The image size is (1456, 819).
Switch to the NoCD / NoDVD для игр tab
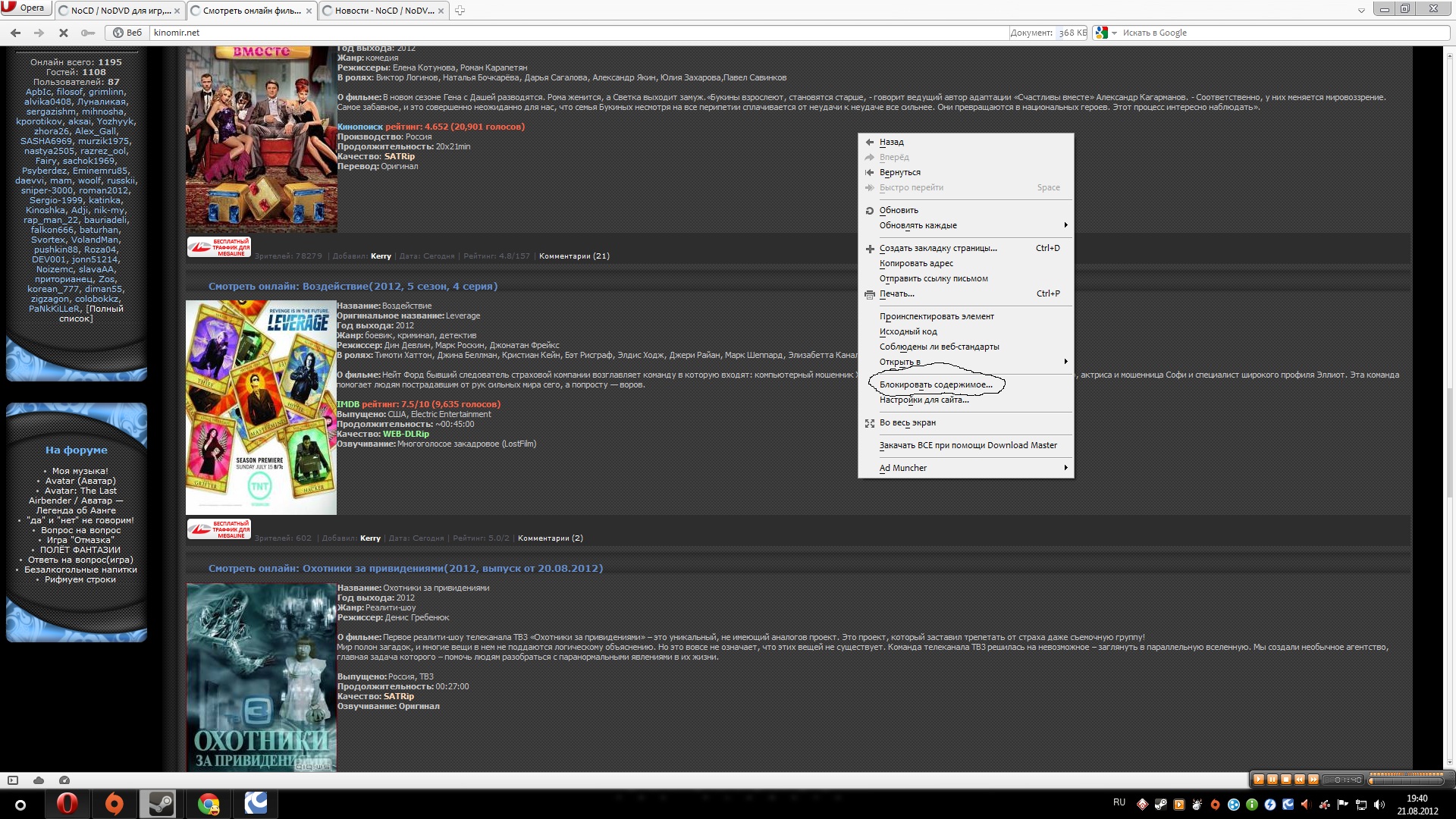pyautogui.click(x=118, y=11)
